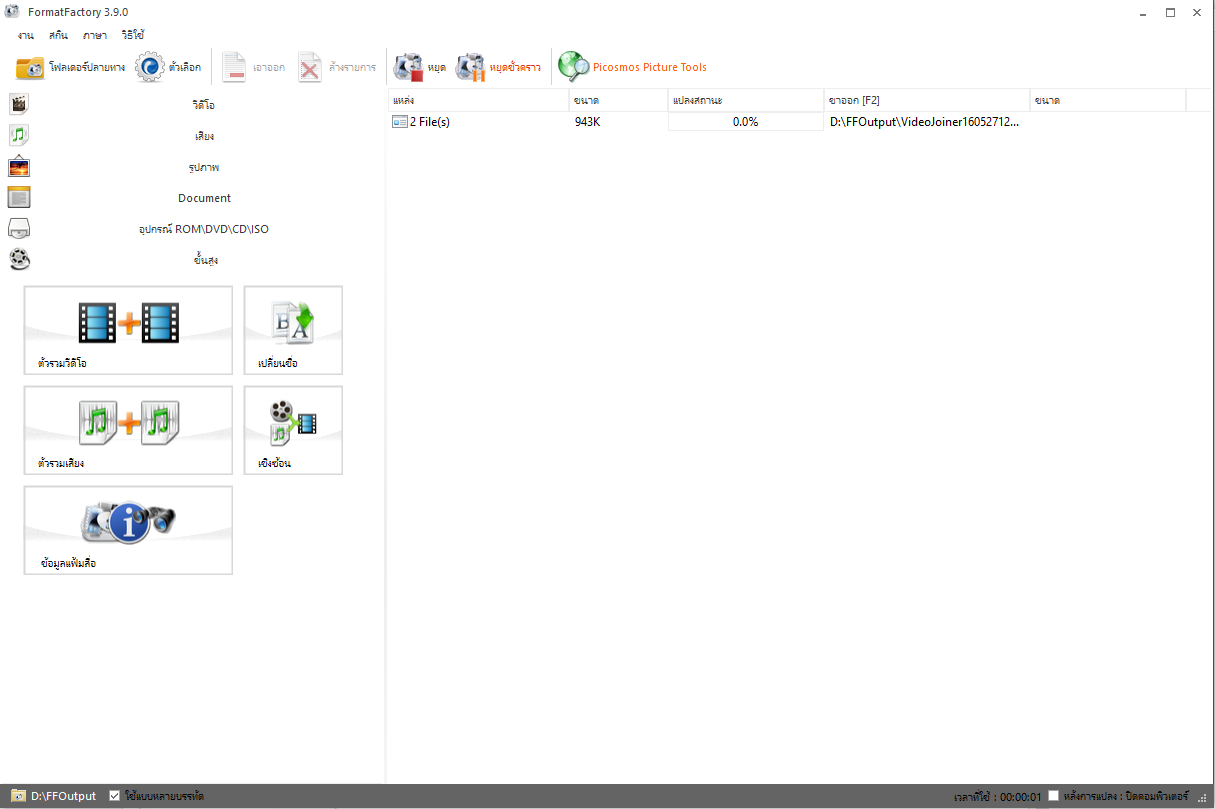This screenshot has width=1215, height=809.
Task: Open the media file info tool
Action: [128, 530]
